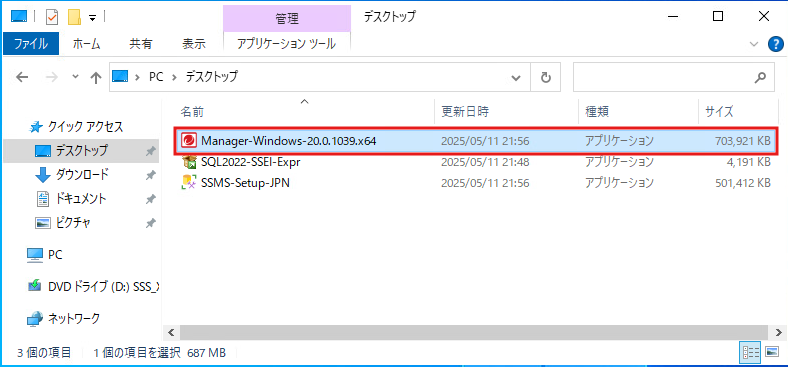Open ダウンロード in the navigation pane
This screenshot has height=367, width=788.
click(x=81, y=175)
